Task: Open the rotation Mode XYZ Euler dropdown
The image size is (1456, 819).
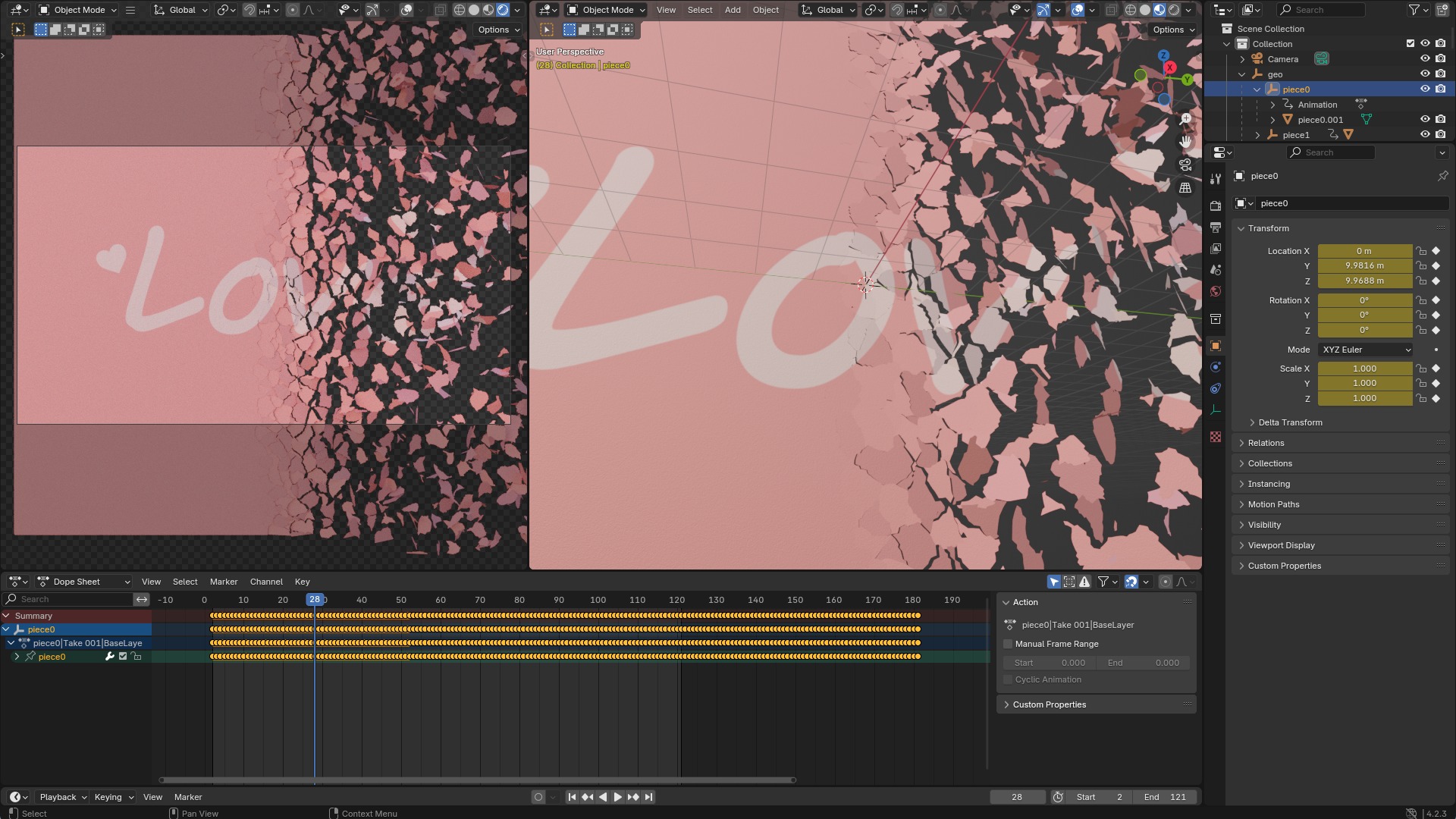Action: click(x=1365, y=350)
